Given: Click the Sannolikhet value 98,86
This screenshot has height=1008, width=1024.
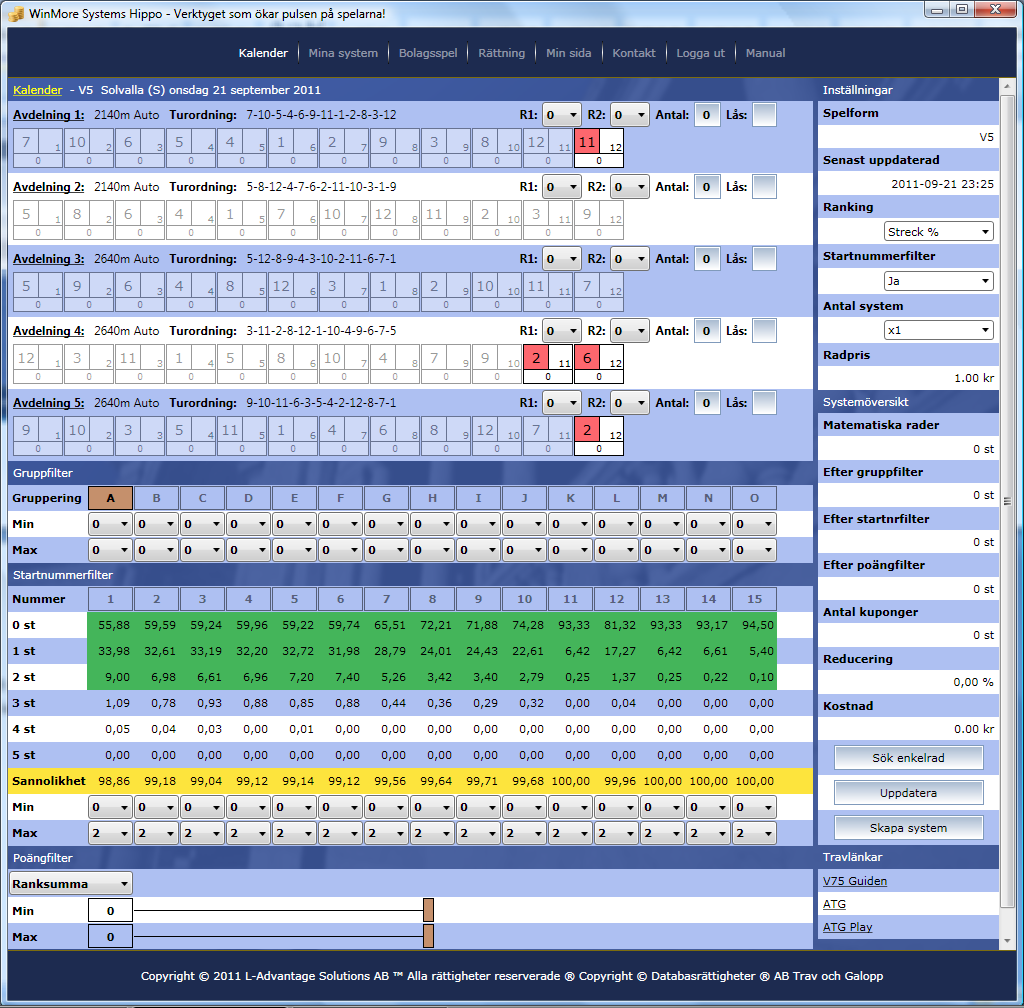Looking at the screenshot, I should click(x=114, y=781).
